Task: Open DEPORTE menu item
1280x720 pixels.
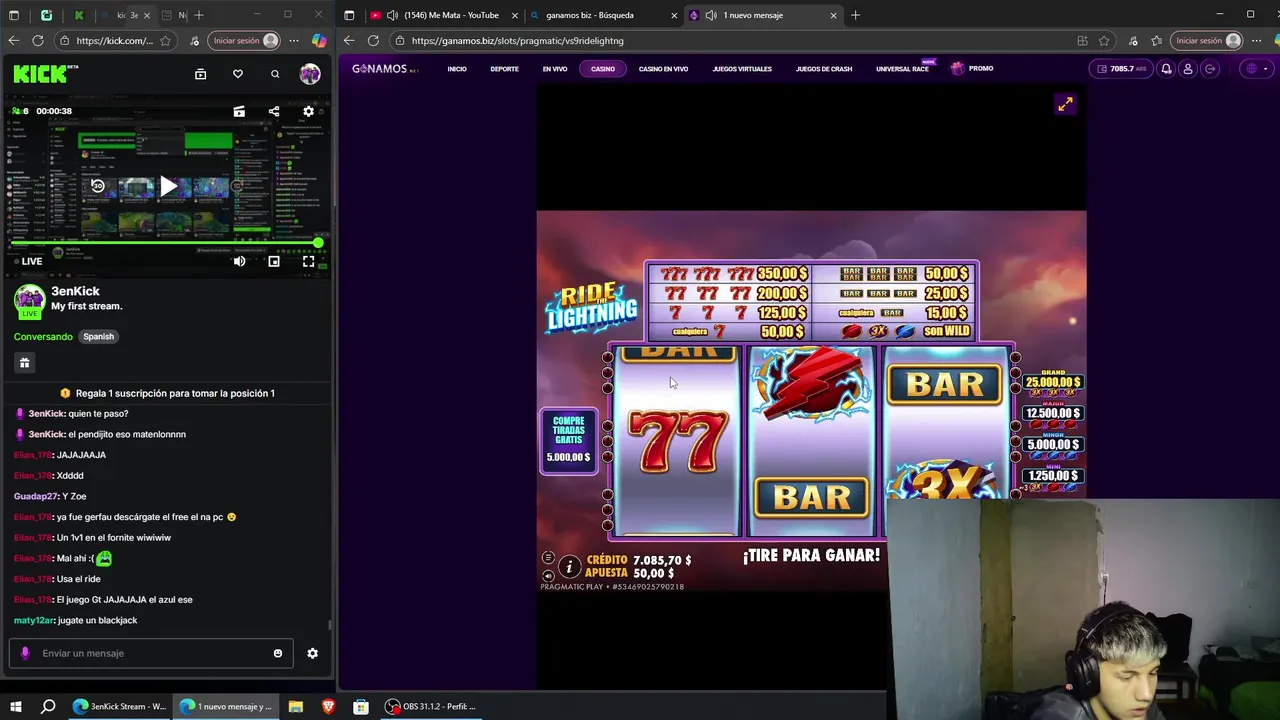Action: [x=504, y=69]
